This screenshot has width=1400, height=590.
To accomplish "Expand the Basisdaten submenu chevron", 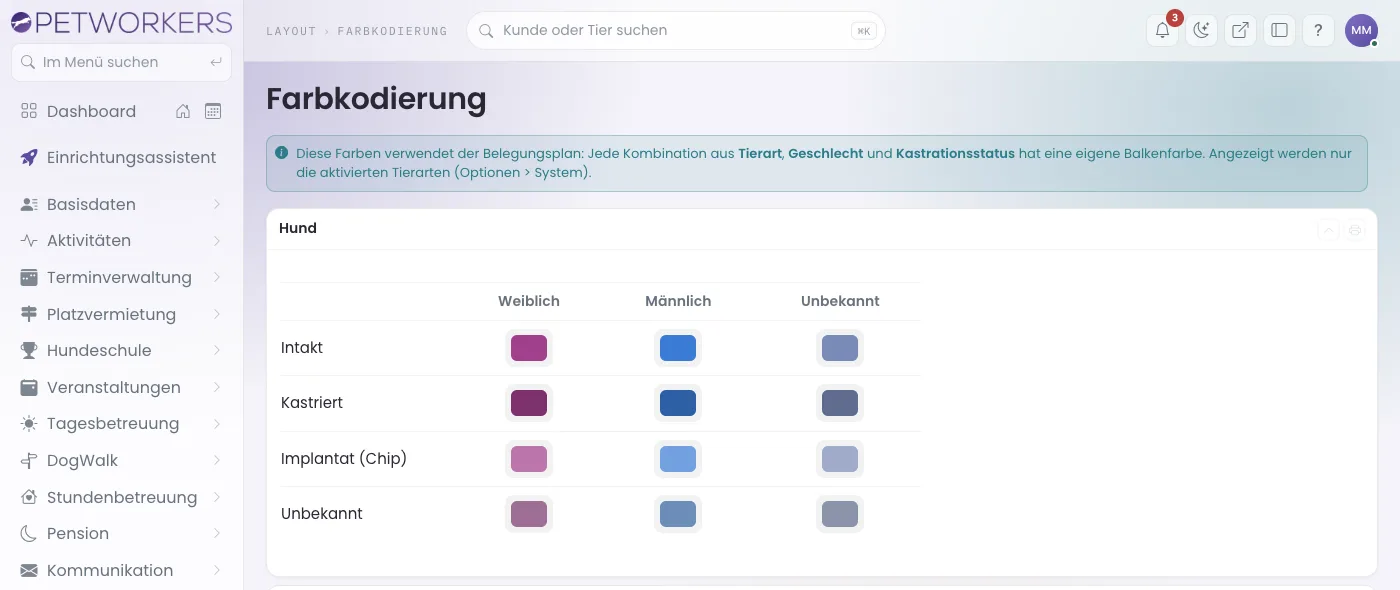I will pos(217,204).
